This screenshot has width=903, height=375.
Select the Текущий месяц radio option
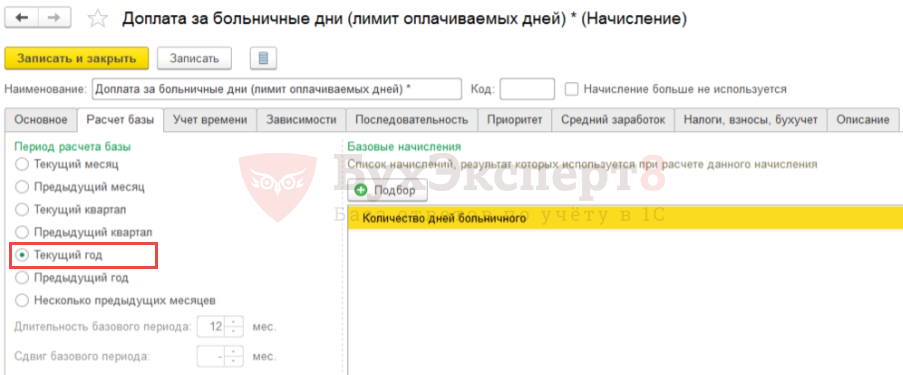21,164
